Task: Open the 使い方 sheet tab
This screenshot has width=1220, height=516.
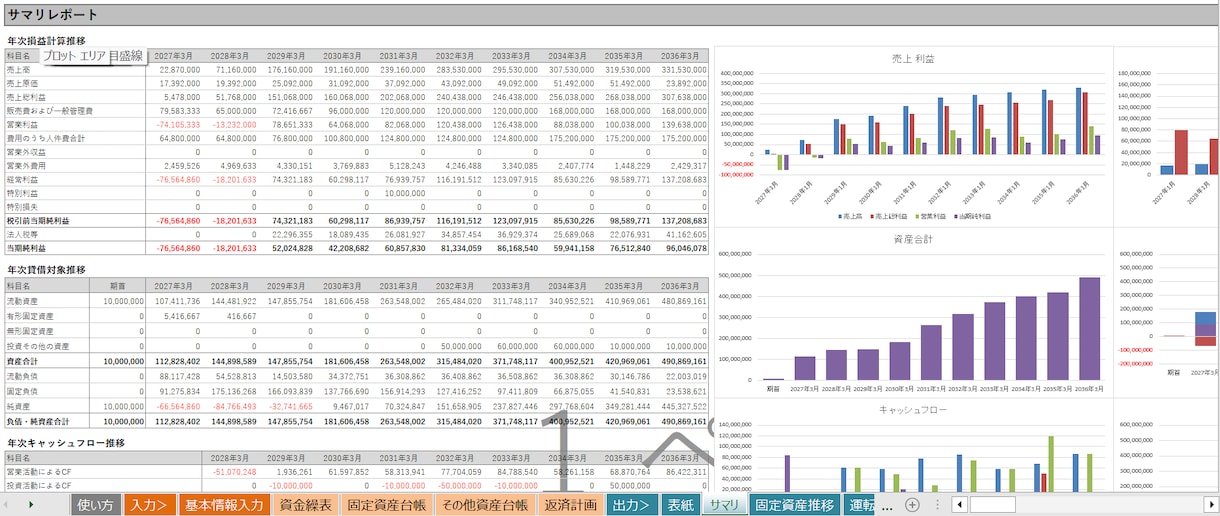Action: [96, 505]
